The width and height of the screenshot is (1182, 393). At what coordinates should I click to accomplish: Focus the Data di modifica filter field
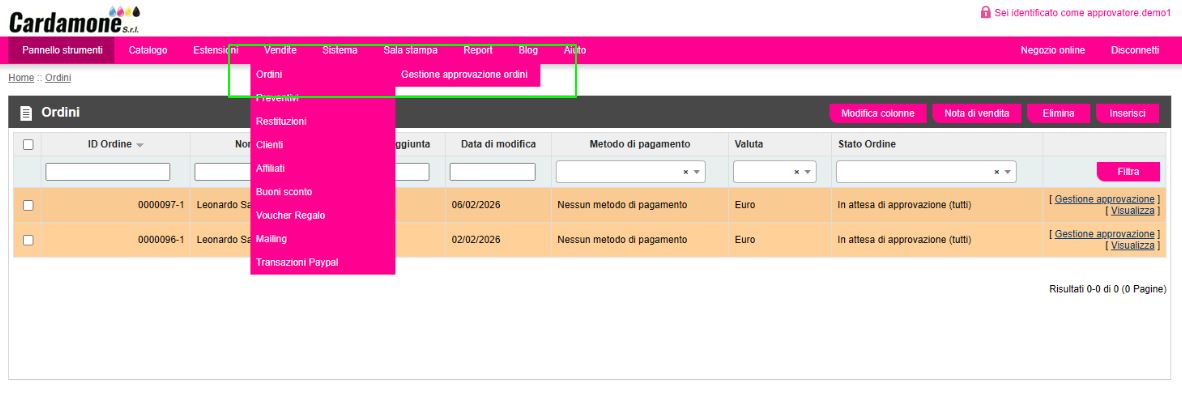coord(493,172)
